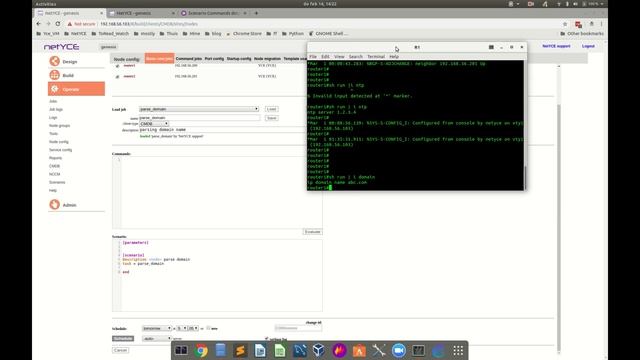Go back in Chrome browser

click(39, 24)
